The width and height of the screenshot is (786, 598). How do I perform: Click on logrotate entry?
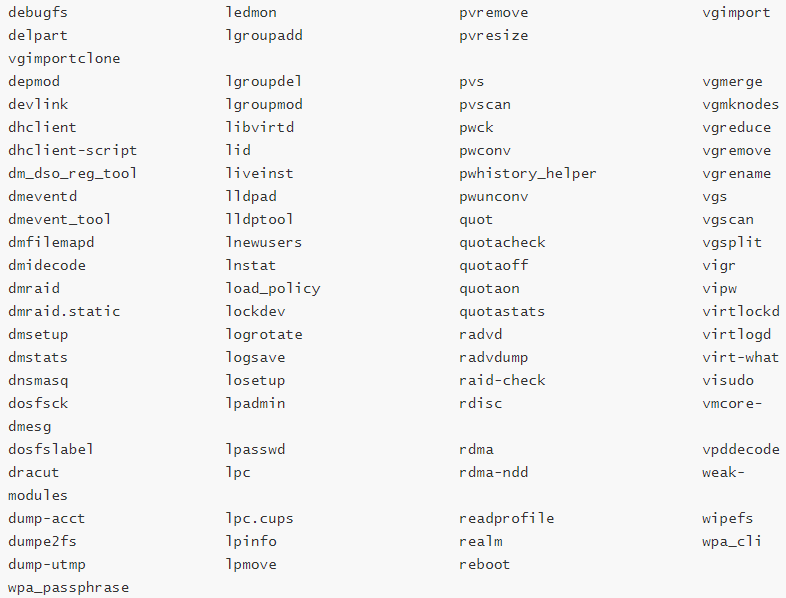(264, 334)
